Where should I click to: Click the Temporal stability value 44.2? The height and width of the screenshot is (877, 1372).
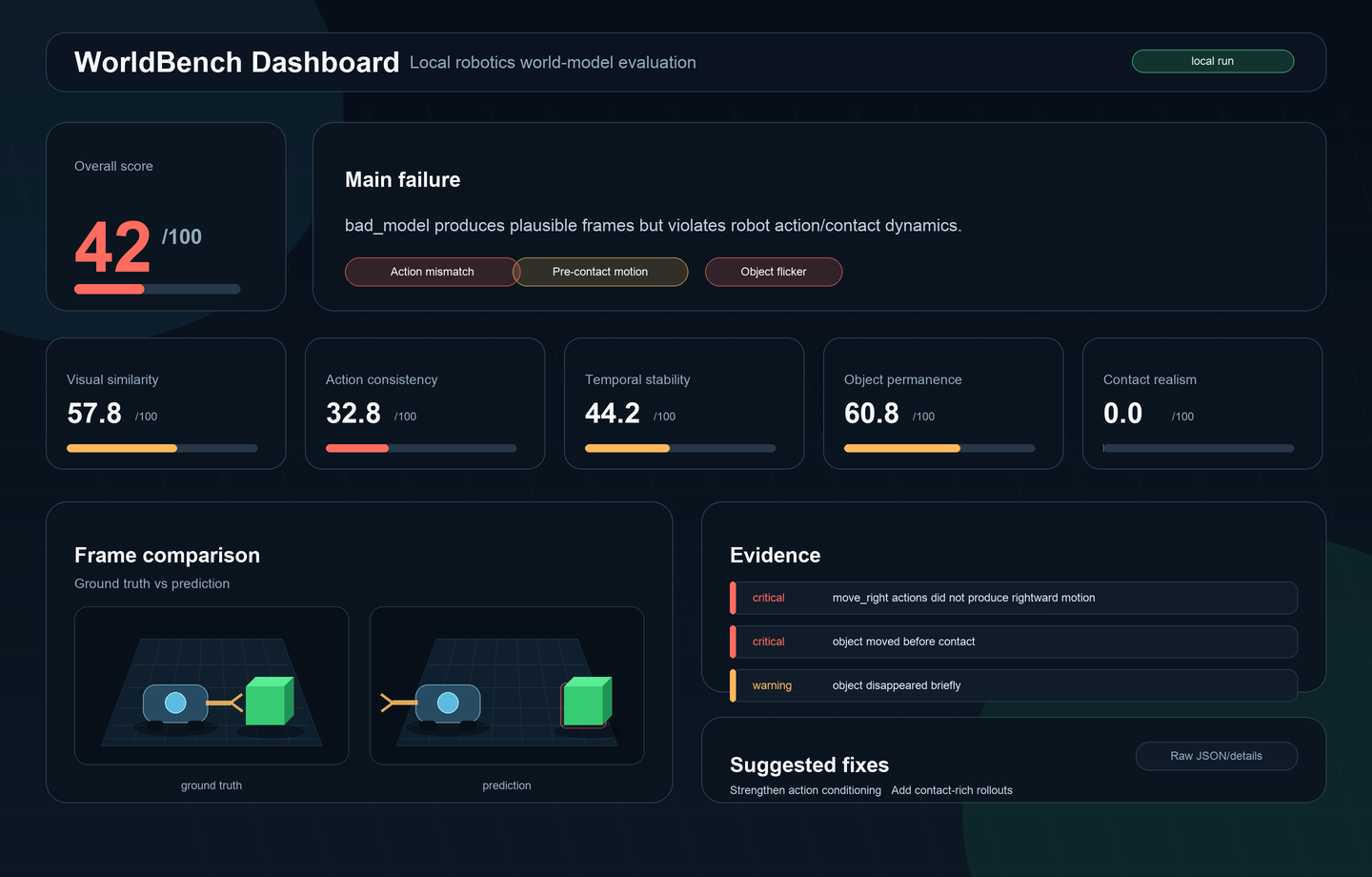click(x=613, y=414)
